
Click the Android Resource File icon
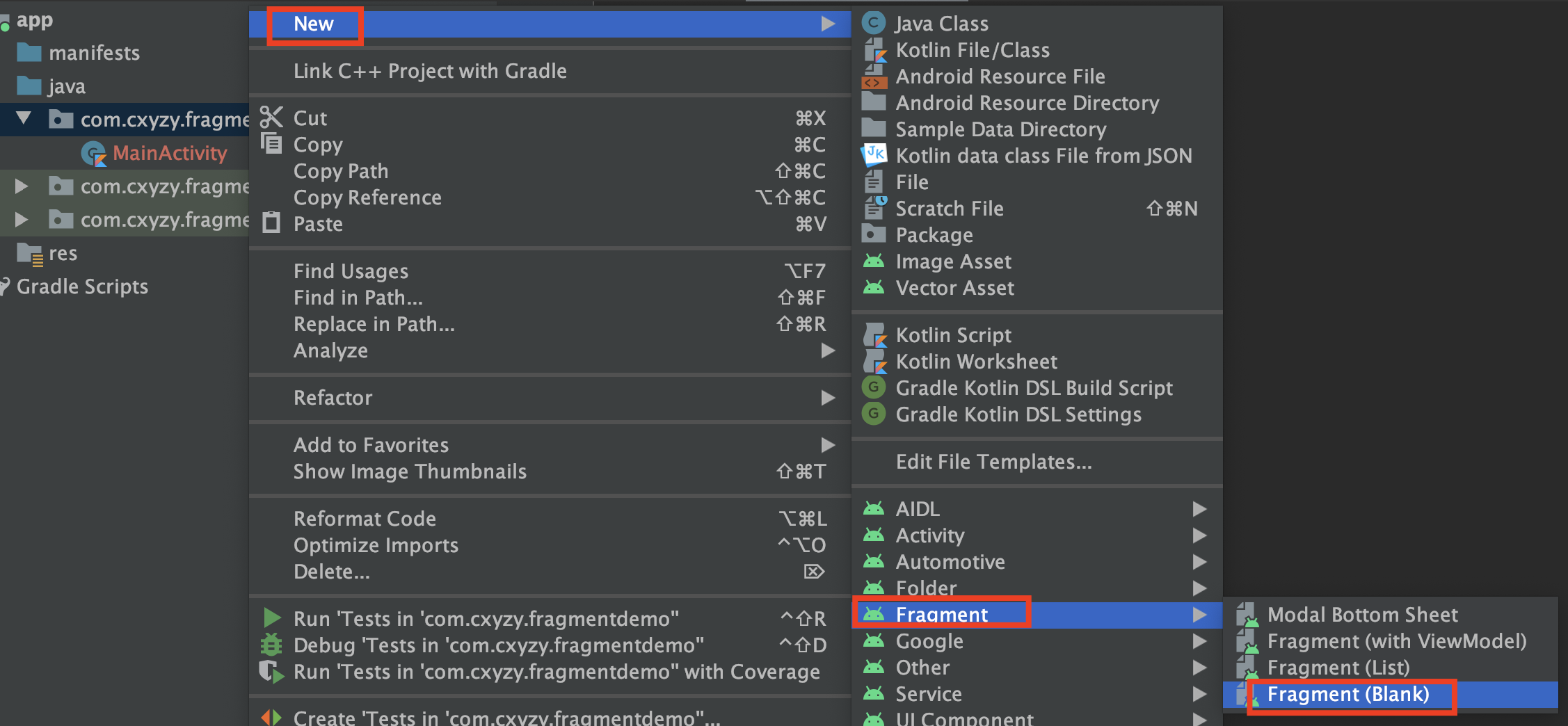point(874,76)
